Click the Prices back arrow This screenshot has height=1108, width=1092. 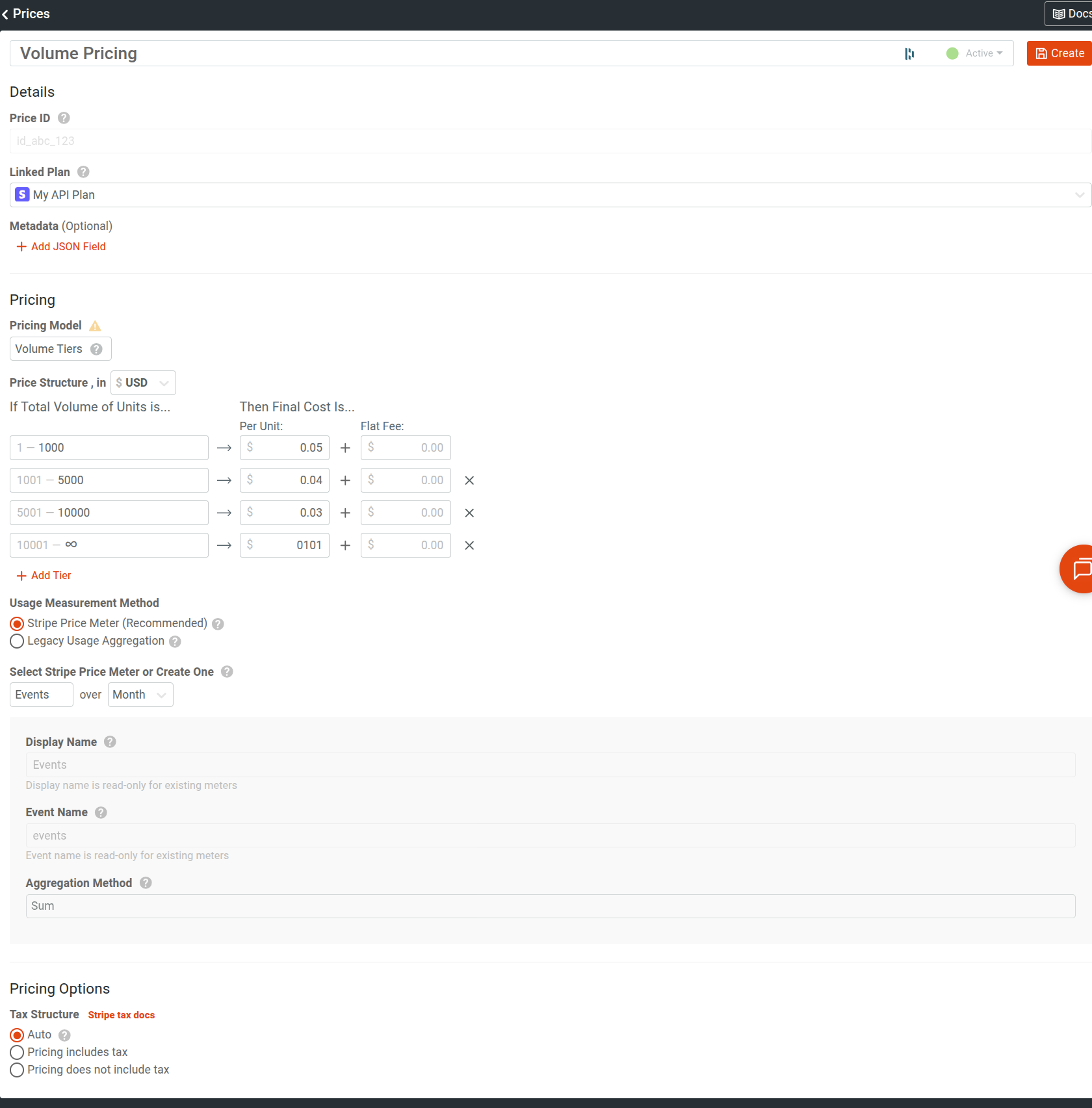(6, 14)
